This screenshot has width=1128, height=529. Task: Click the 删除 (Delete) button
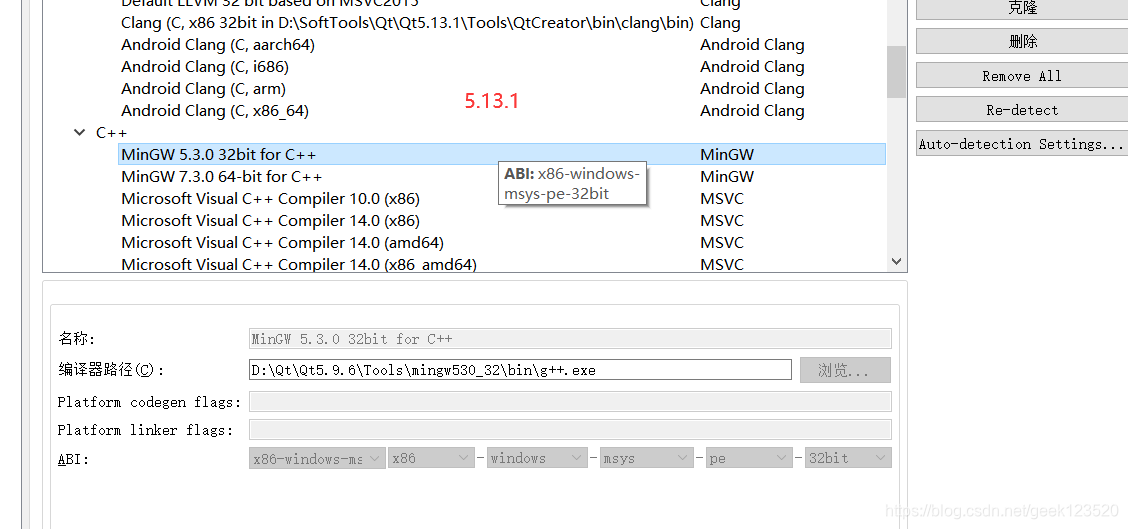point(1022,42)
